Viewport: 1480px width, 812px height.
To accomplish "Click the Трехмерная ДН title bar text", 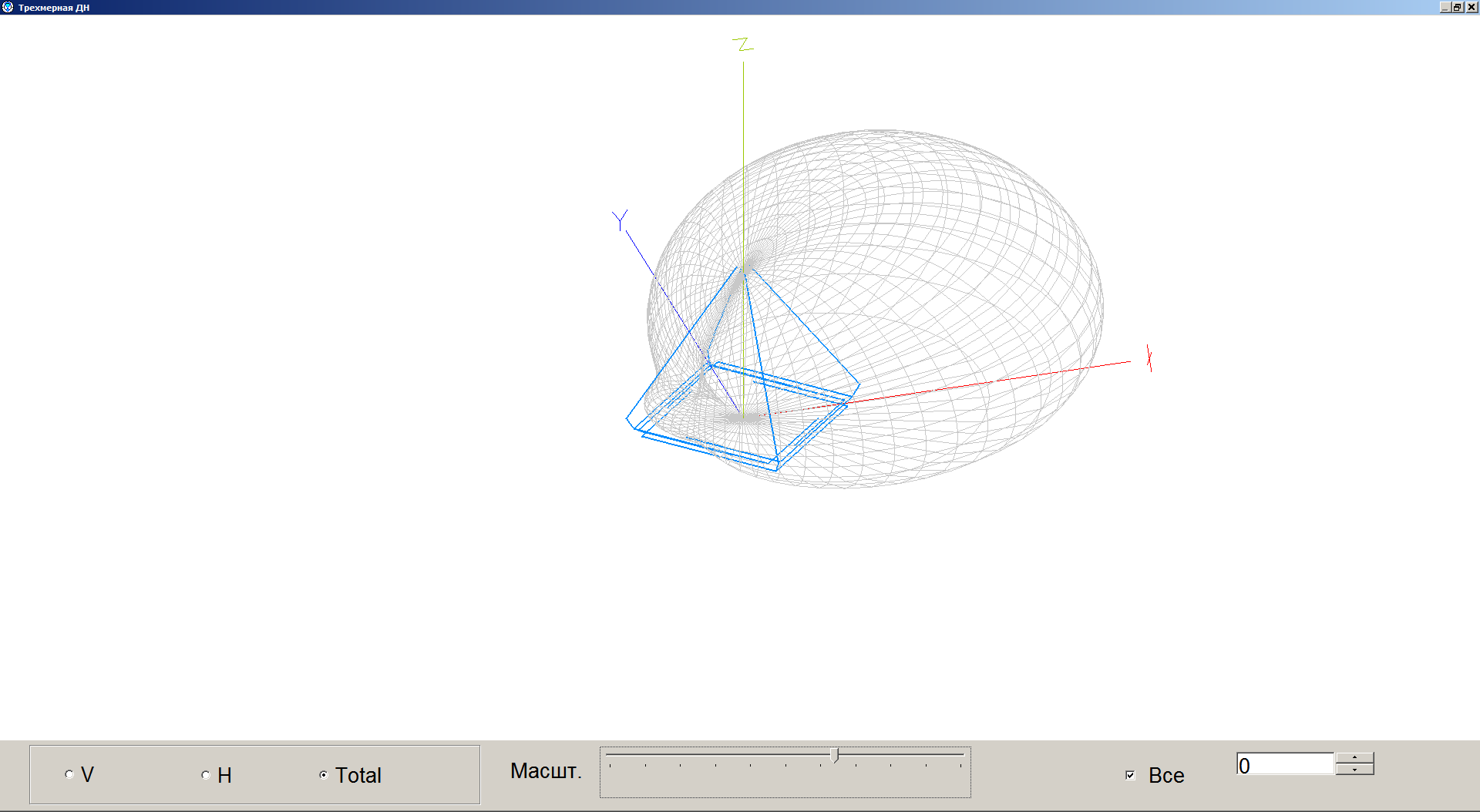I will (x=54, y=8).
